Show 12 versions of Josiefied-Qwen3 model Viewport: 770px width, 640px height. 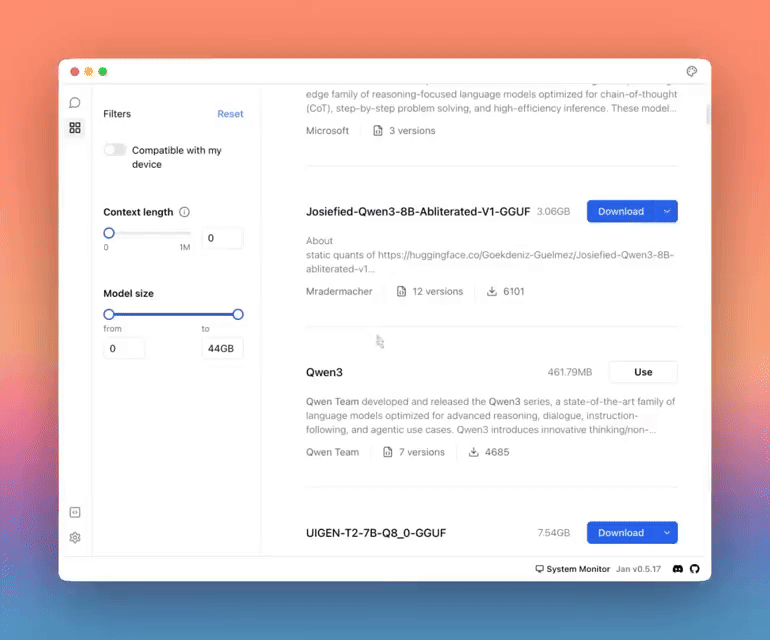(x=430, y=292)
